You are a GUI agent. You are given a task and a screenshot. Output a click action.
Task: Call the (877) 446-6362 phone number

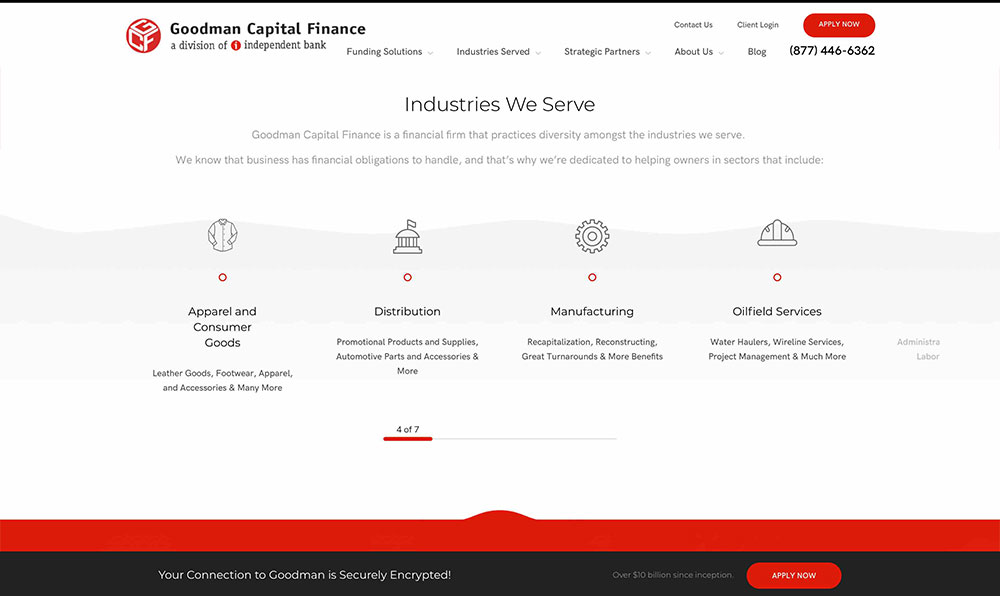(x=832, y=51)
